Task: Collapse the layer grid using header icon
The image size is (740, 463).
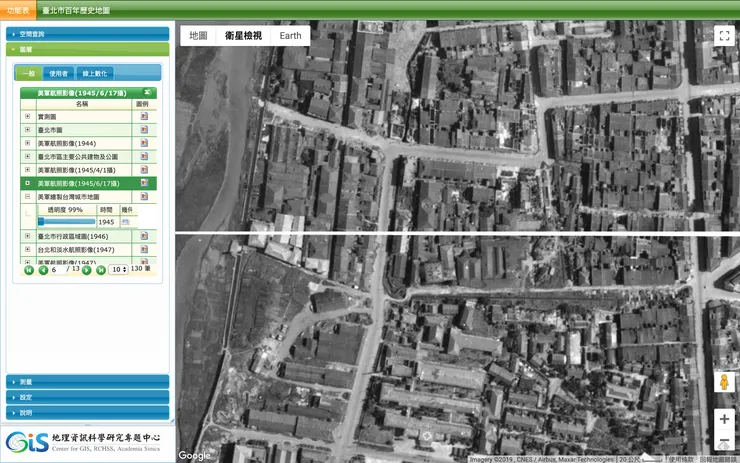Action: (148, 92)
